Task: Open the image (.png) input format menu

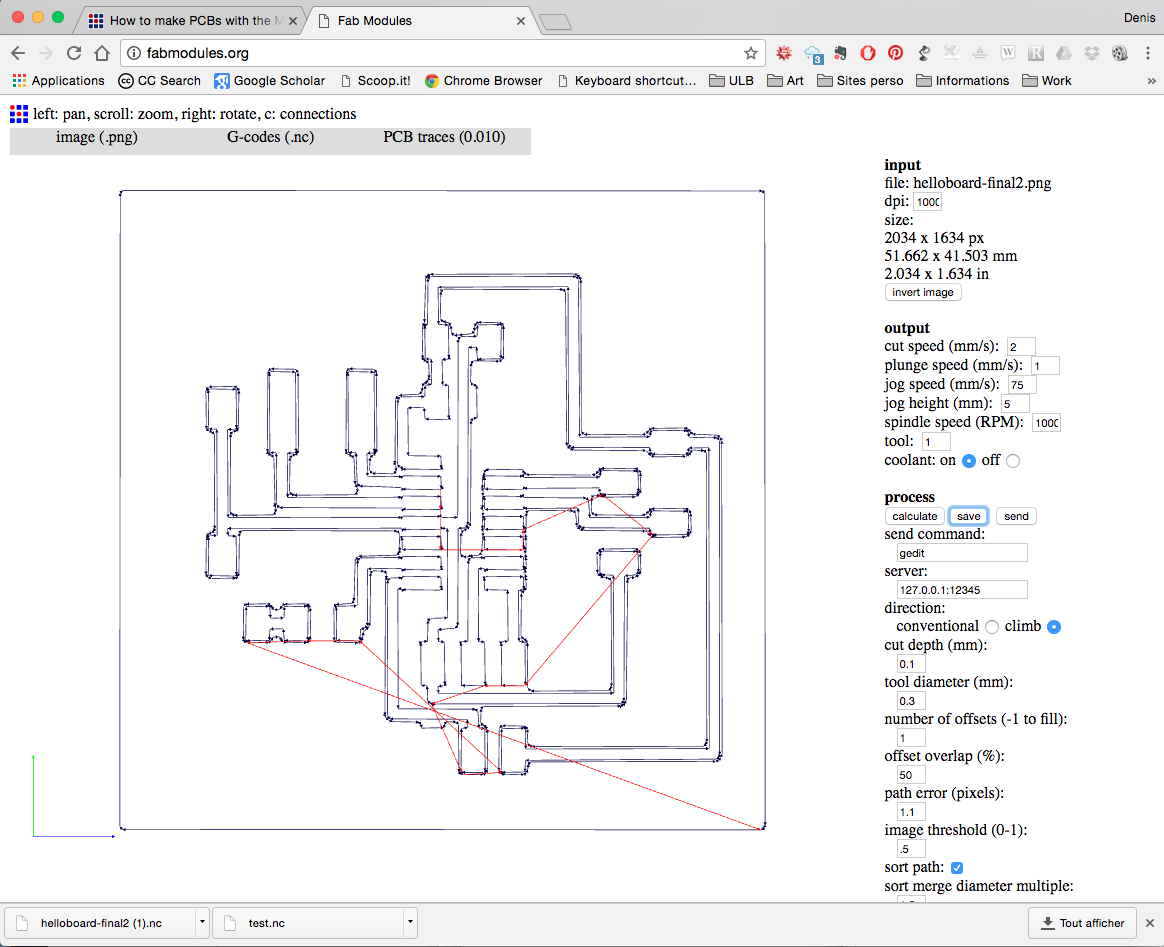Action: pos(97,137)
